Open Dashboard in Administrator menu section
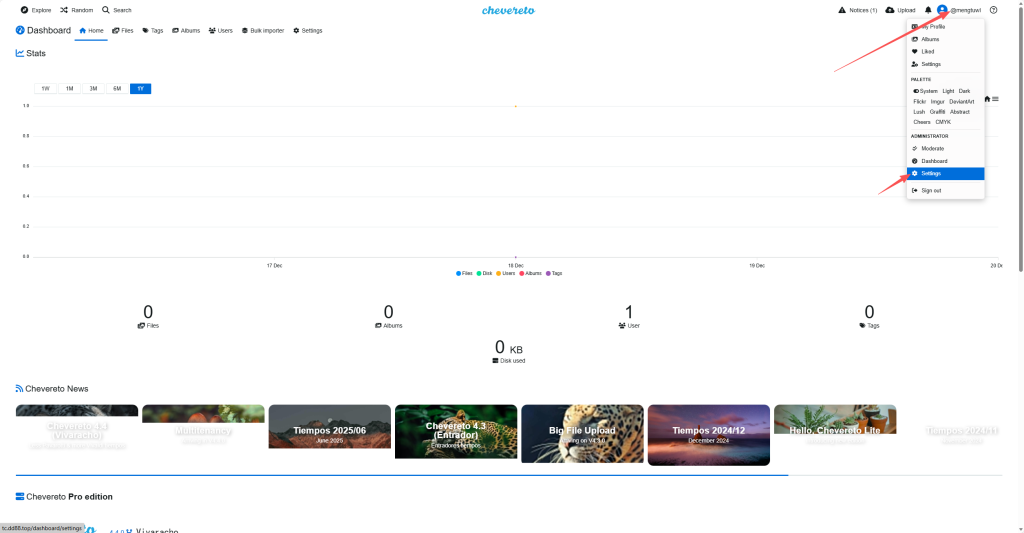The image size is (1024, 533). [945, 161]
